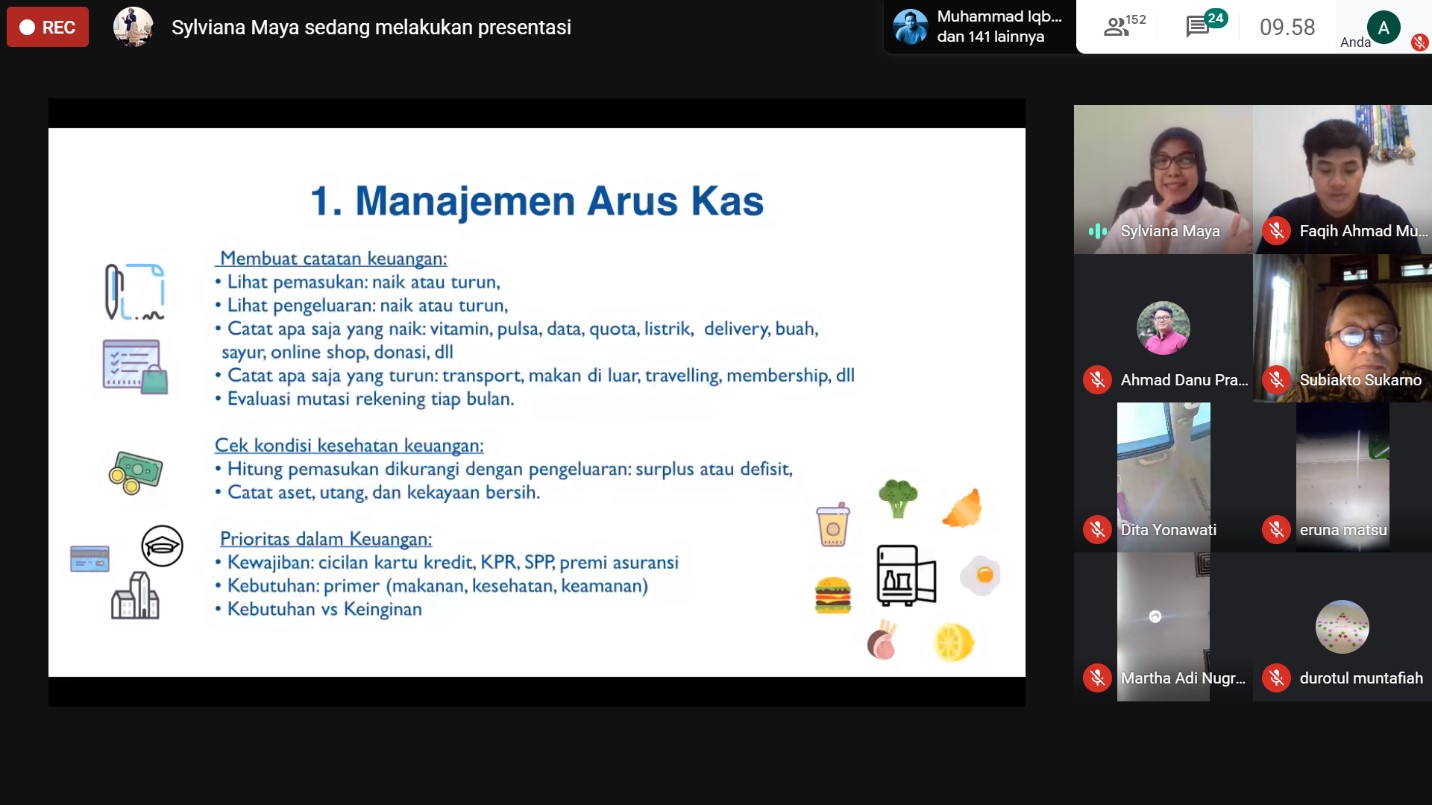Click Muhammad Iqb... speaker avatar in top bar
Image resolution: width=1432 pixels, height=805 pixels.
(x=910, y=27)
